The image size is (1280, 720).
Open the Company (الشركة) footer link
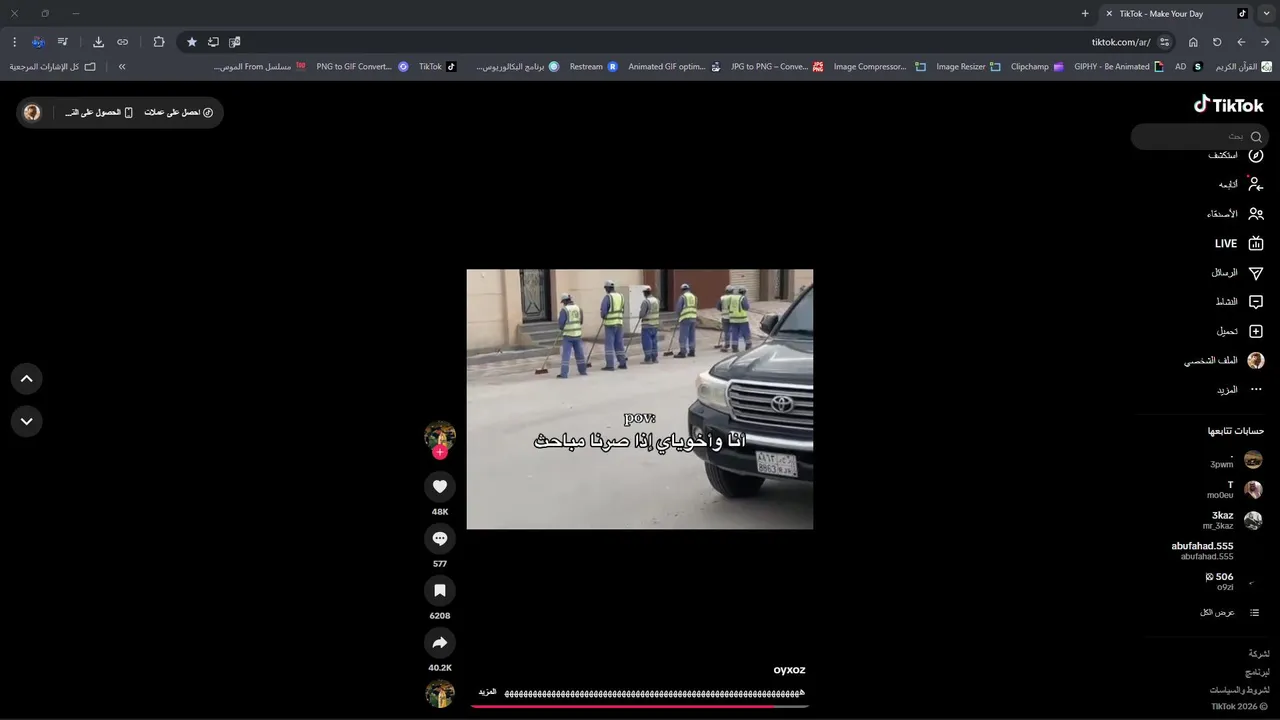(x=1258, y=654)
